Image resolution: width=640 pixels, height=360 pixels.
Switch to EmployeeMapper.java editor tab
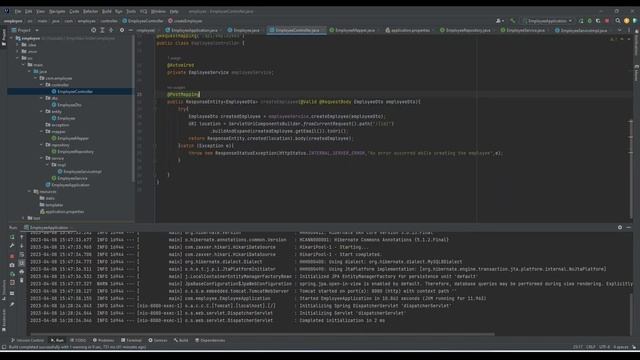click(x=353, y=30)
